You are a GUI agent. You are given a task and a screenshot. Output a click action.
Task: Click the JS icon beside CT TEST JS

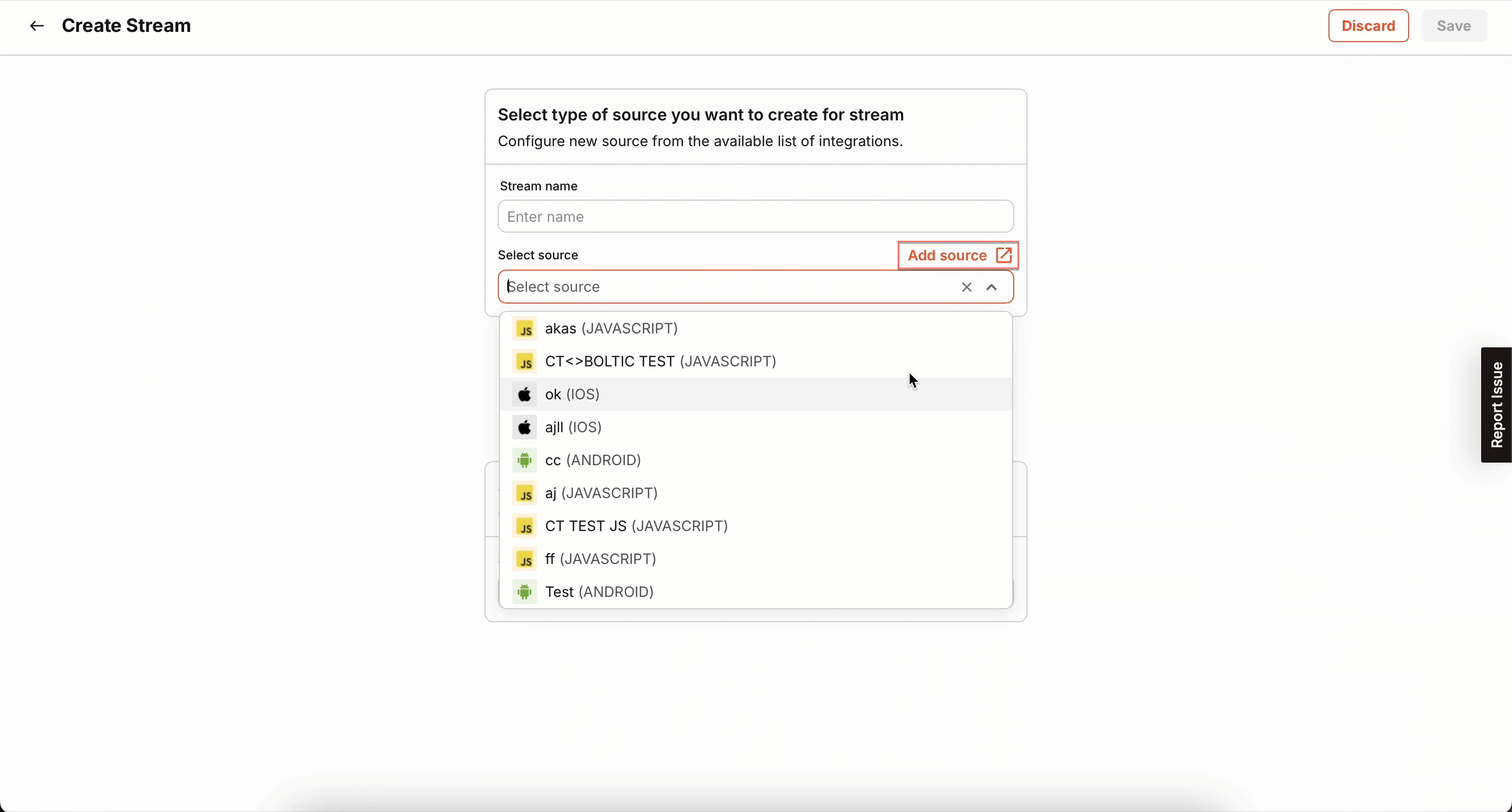pyautogui.click(x=524, y=526)
